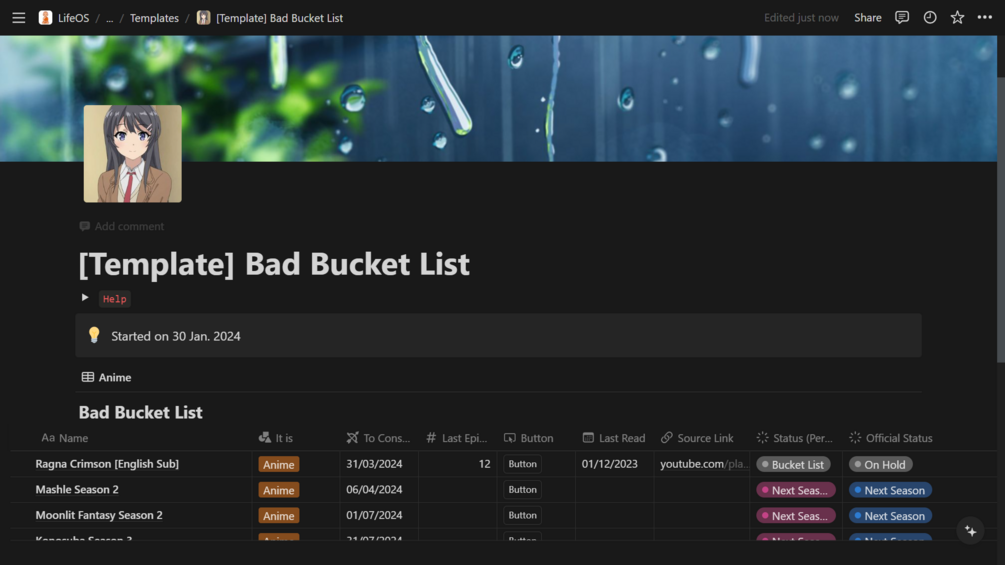Click the Button in Ragna Crimson row
The width and height of the screenshot is (1005, 565).
[x=522, y=464]
